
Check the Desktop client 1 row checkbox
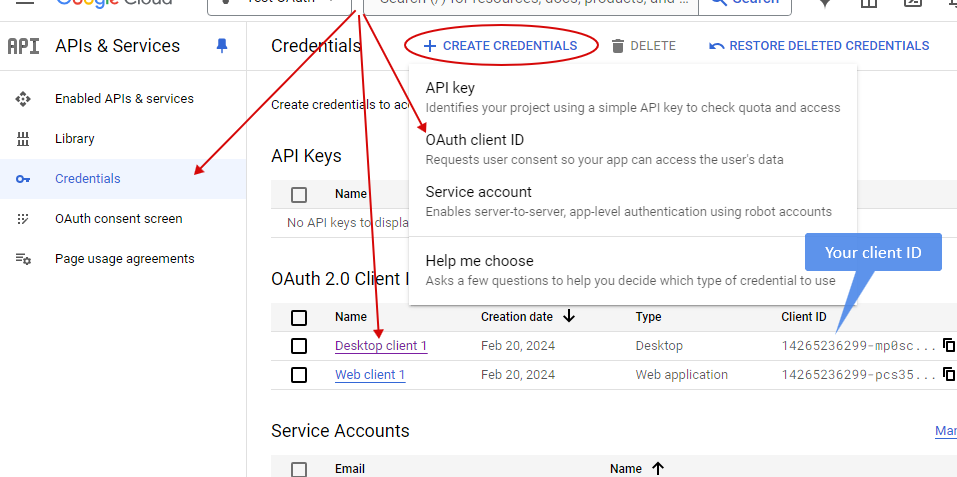pyautogui.click(x=299, y=346)
